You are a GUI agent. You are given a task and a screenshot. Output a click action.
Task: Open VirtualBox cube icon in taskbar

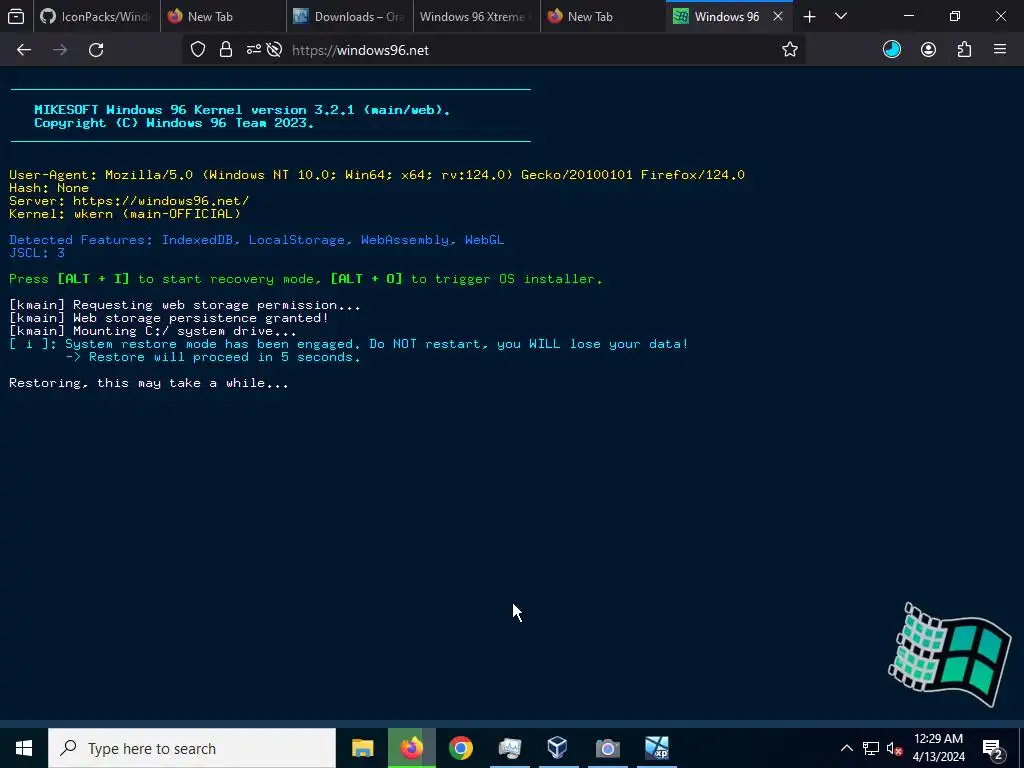click(558, 748)
